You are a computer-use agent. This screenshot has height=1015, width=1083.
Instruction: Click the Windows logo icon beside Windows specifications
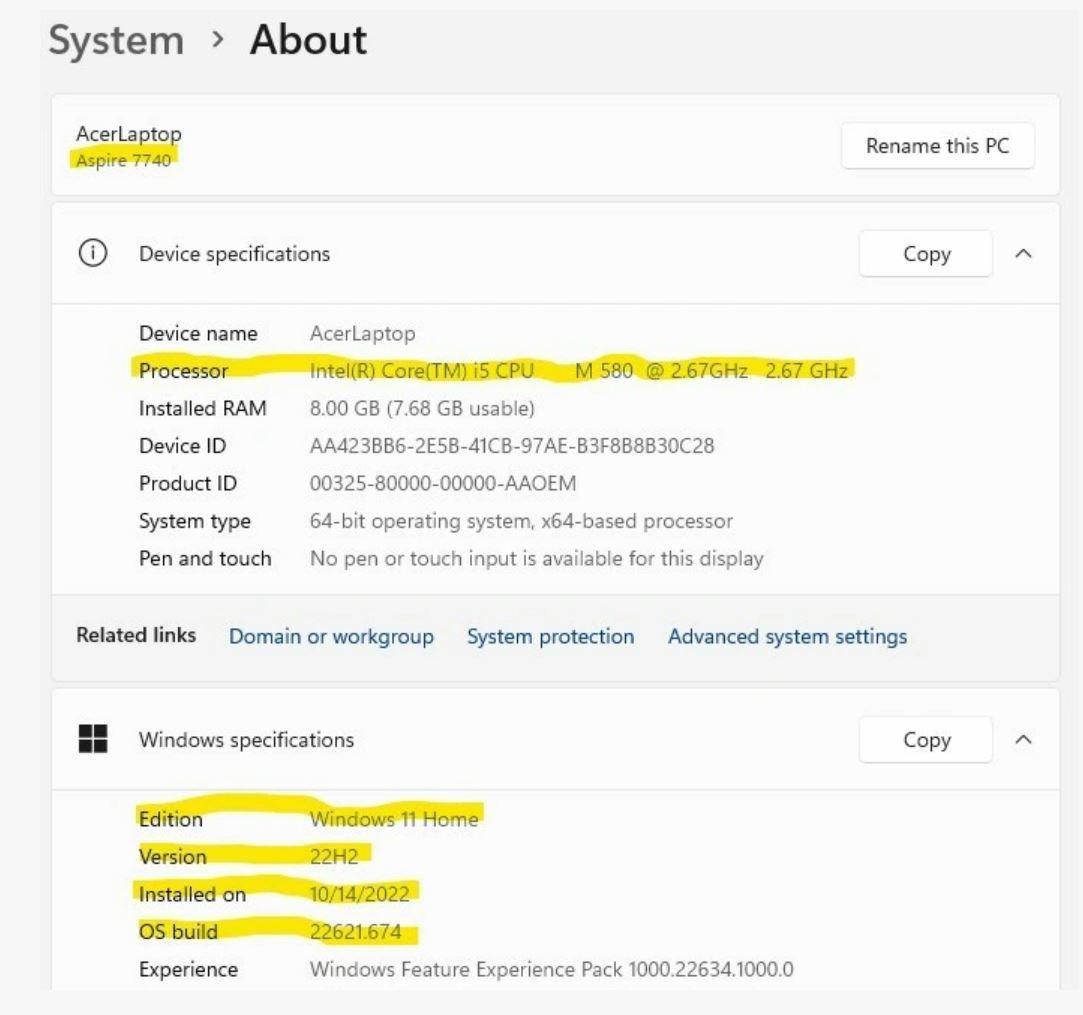tap(93, 740)
